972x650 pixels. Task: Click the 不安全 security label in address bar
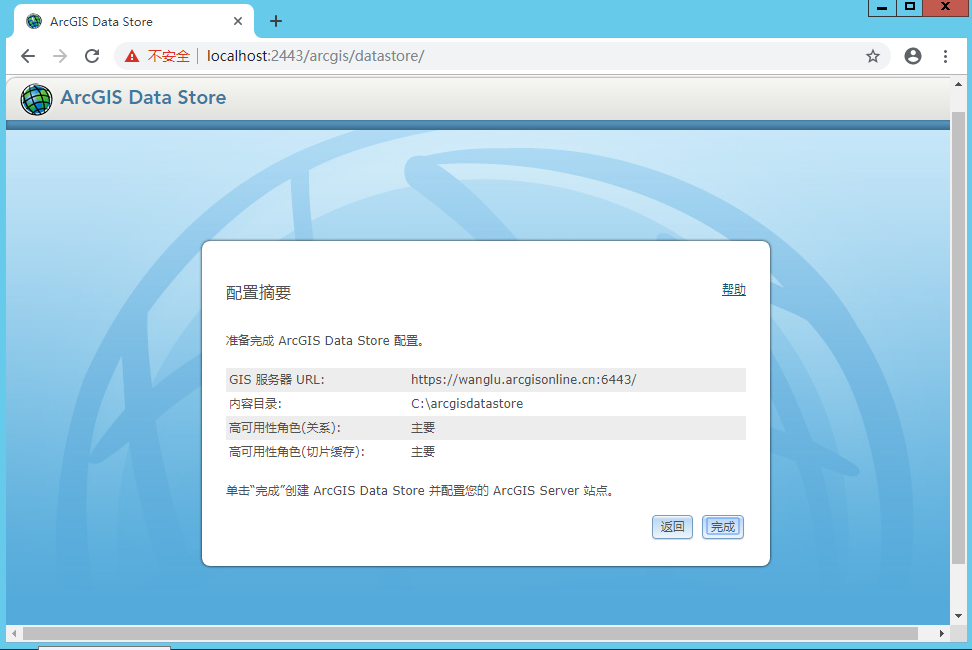[x=169, y=56]
